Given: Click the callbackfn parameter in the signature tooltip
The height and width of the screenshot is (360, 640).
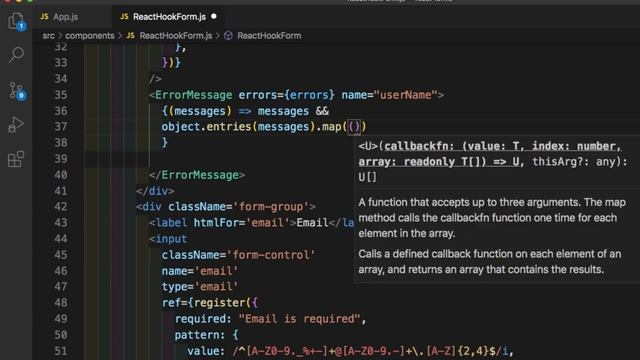Looking at the screenshot, I should tap(419, 146).
